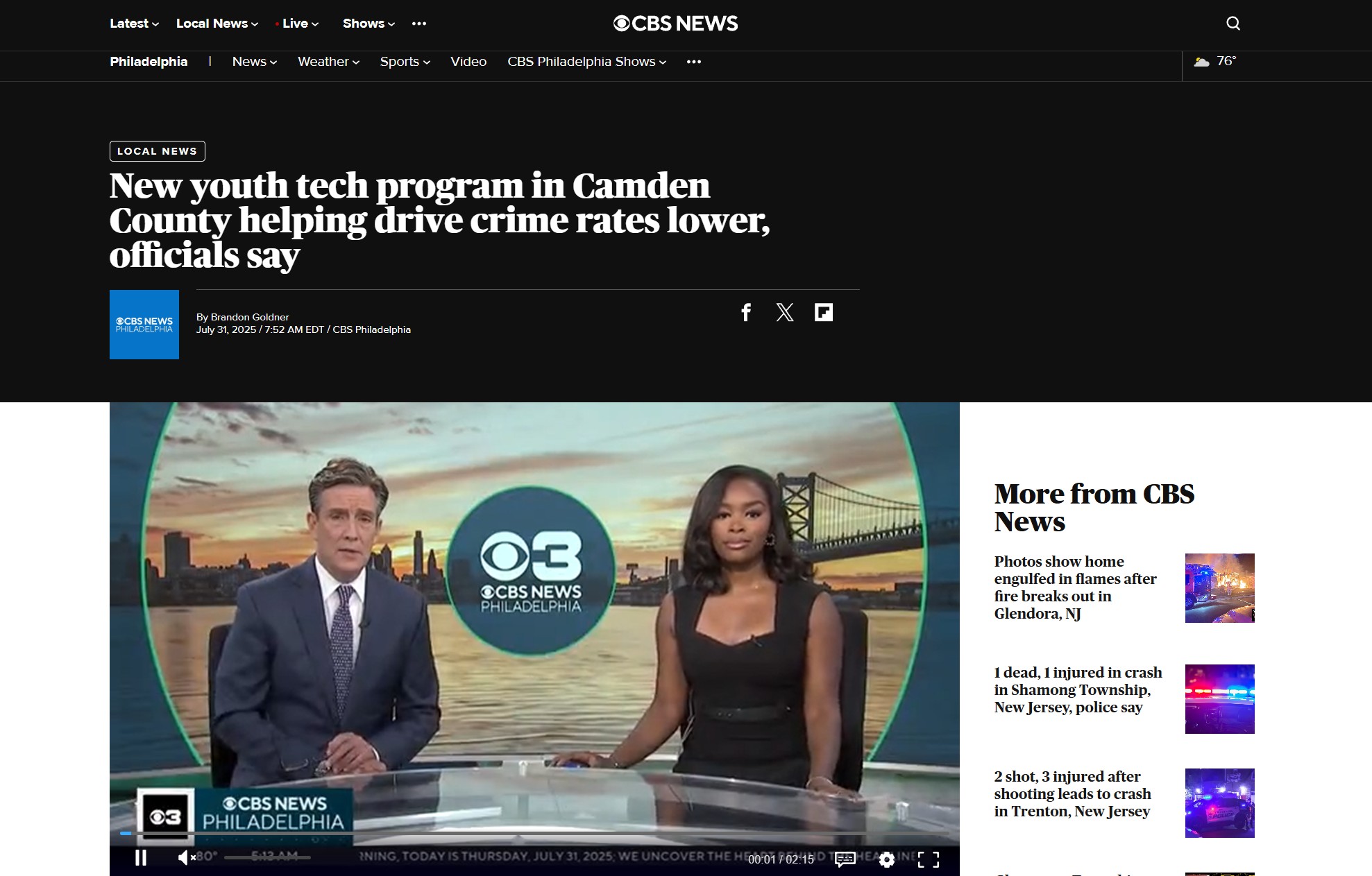Share article on Facebook

tap(746, 312)
